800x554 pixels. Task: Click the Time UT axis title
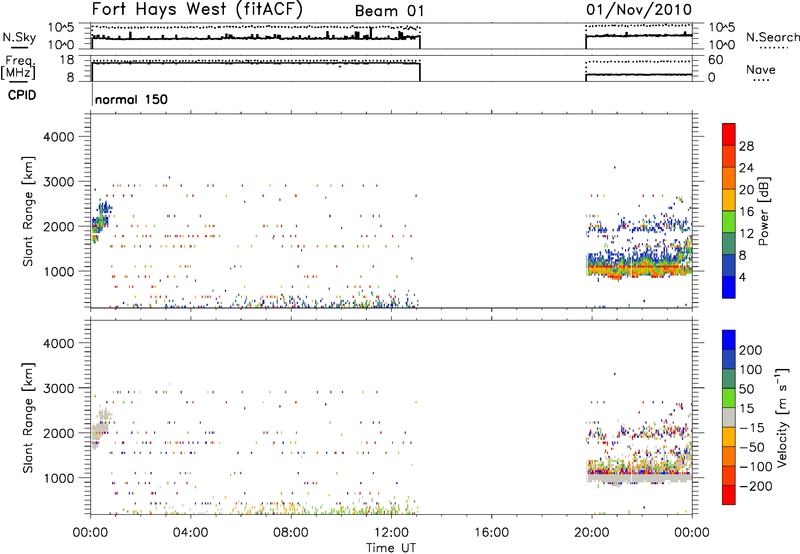tap(391, 548)
